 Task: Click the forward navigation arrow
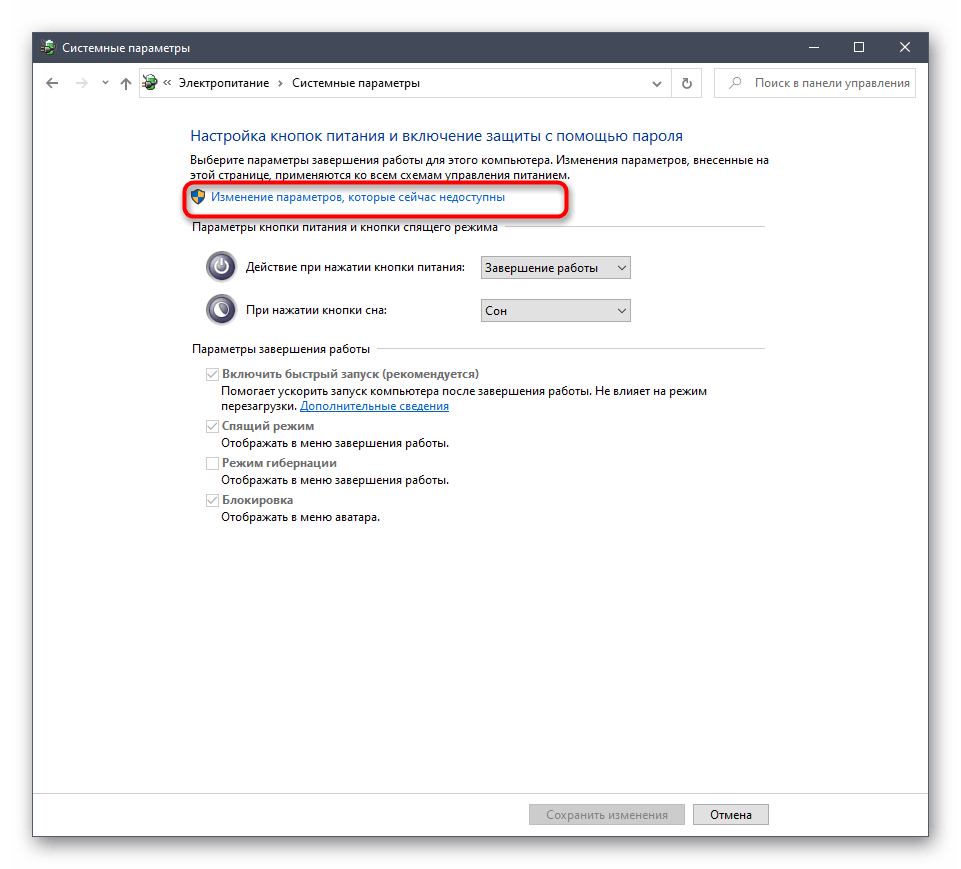coord(79,84)
